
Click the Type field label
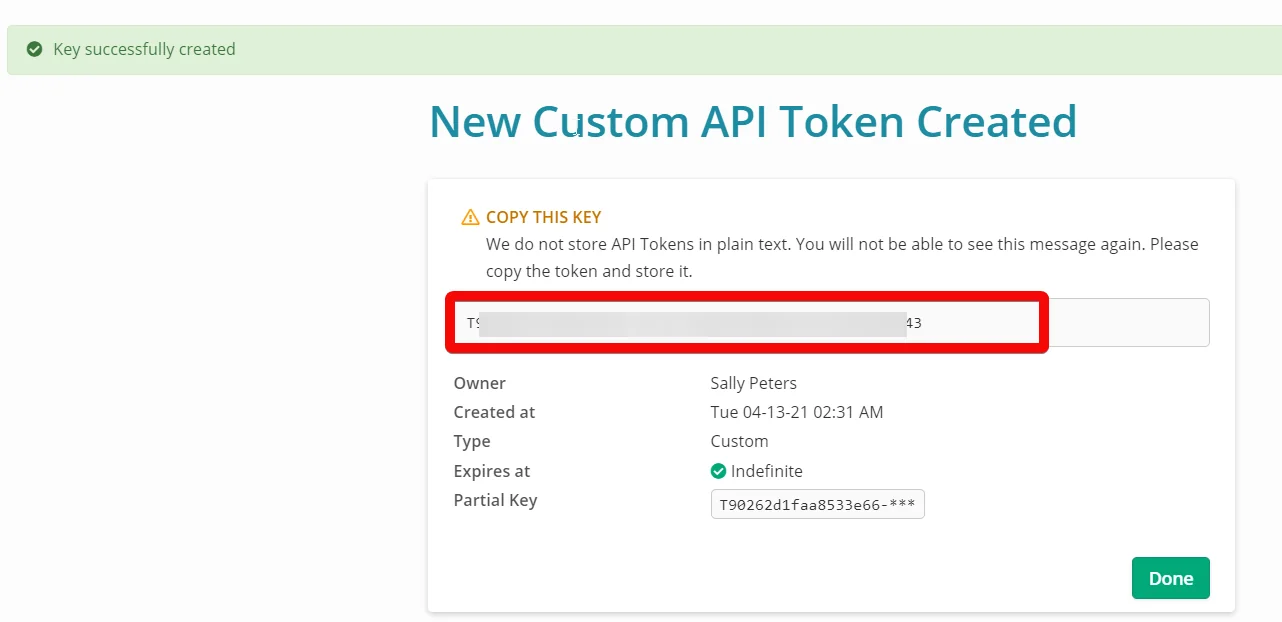point(471,441)
